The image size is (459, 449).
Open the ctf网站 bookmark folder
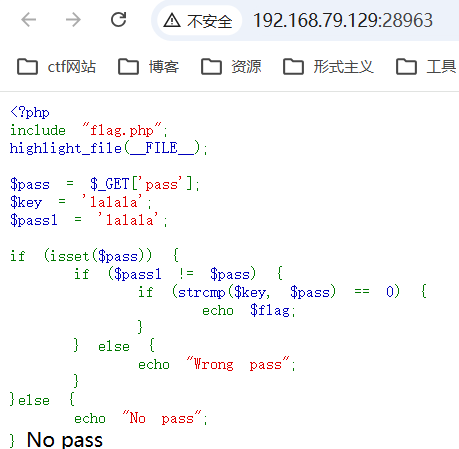pos(57,67)
